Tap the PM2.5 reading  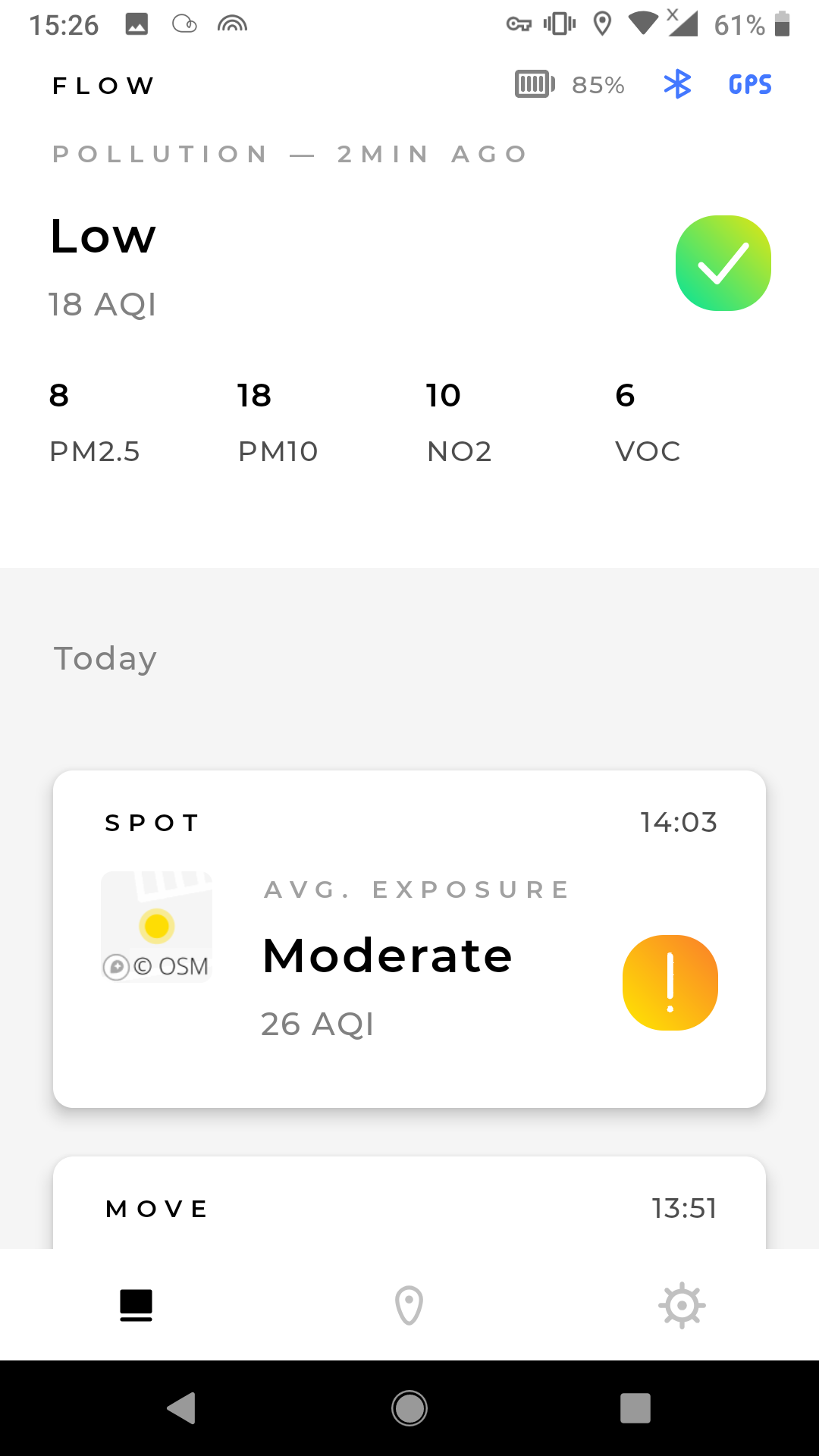click(x=94, y=422)
